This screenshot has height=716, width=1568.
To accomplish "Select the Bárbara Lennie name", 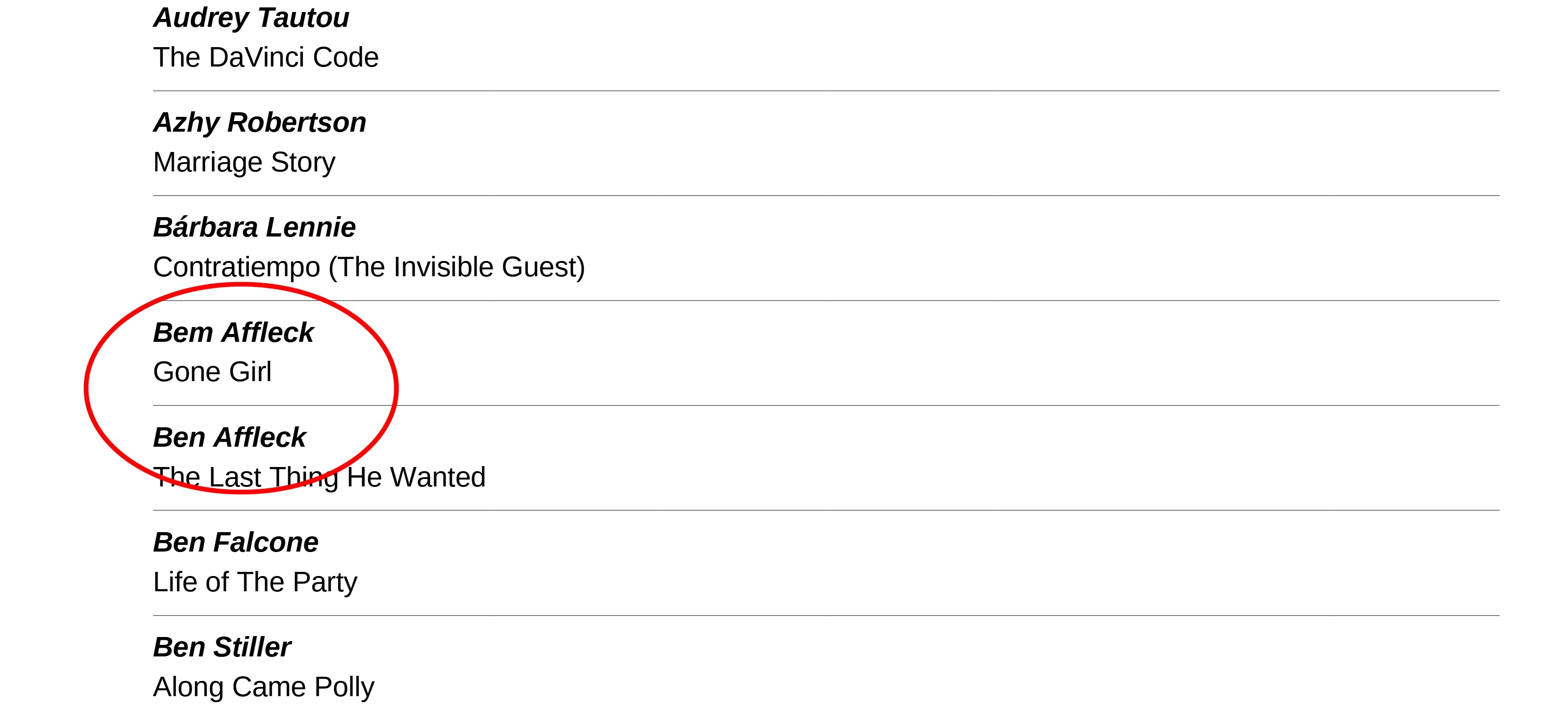I will [254, 227].
